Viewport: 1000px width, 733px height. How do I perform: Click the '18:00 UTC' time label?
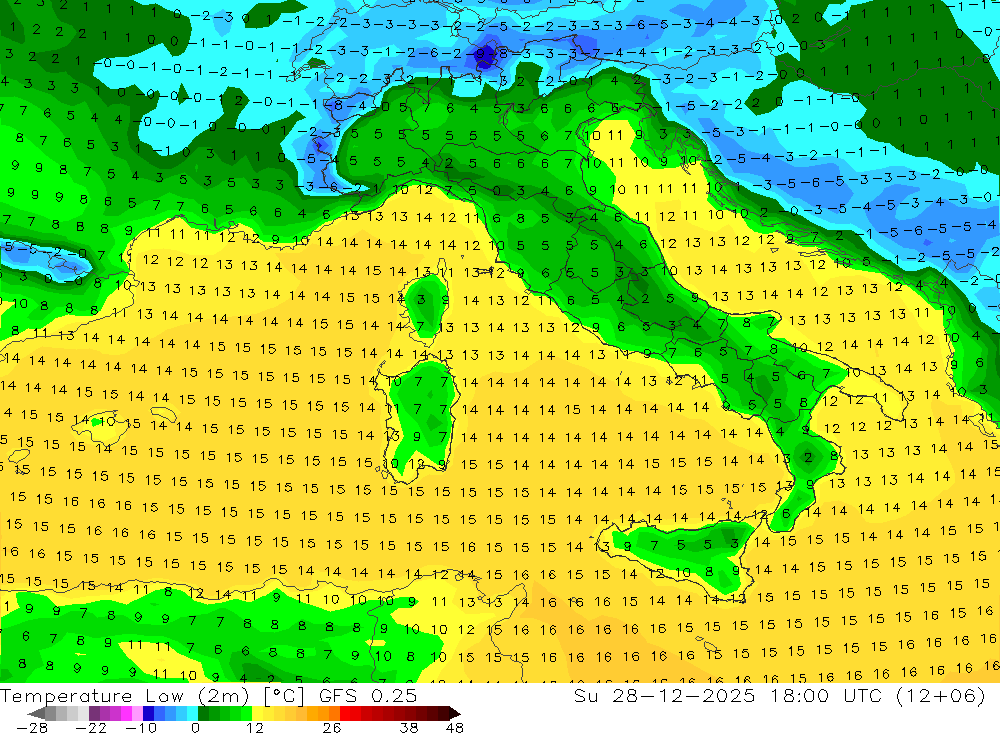click(828, 695)
